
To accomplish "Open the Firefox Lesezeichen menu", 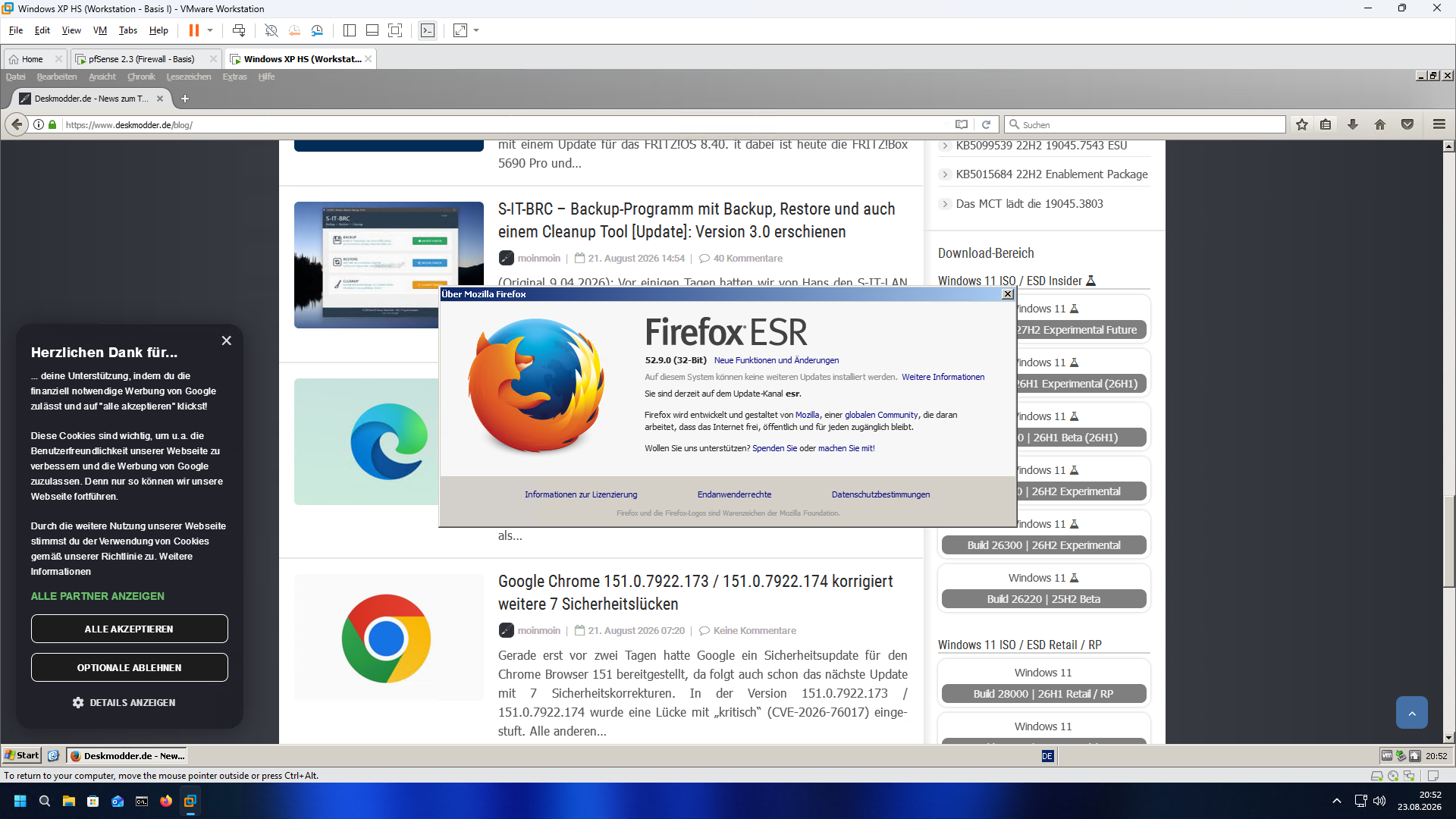I will coord(189,77).
